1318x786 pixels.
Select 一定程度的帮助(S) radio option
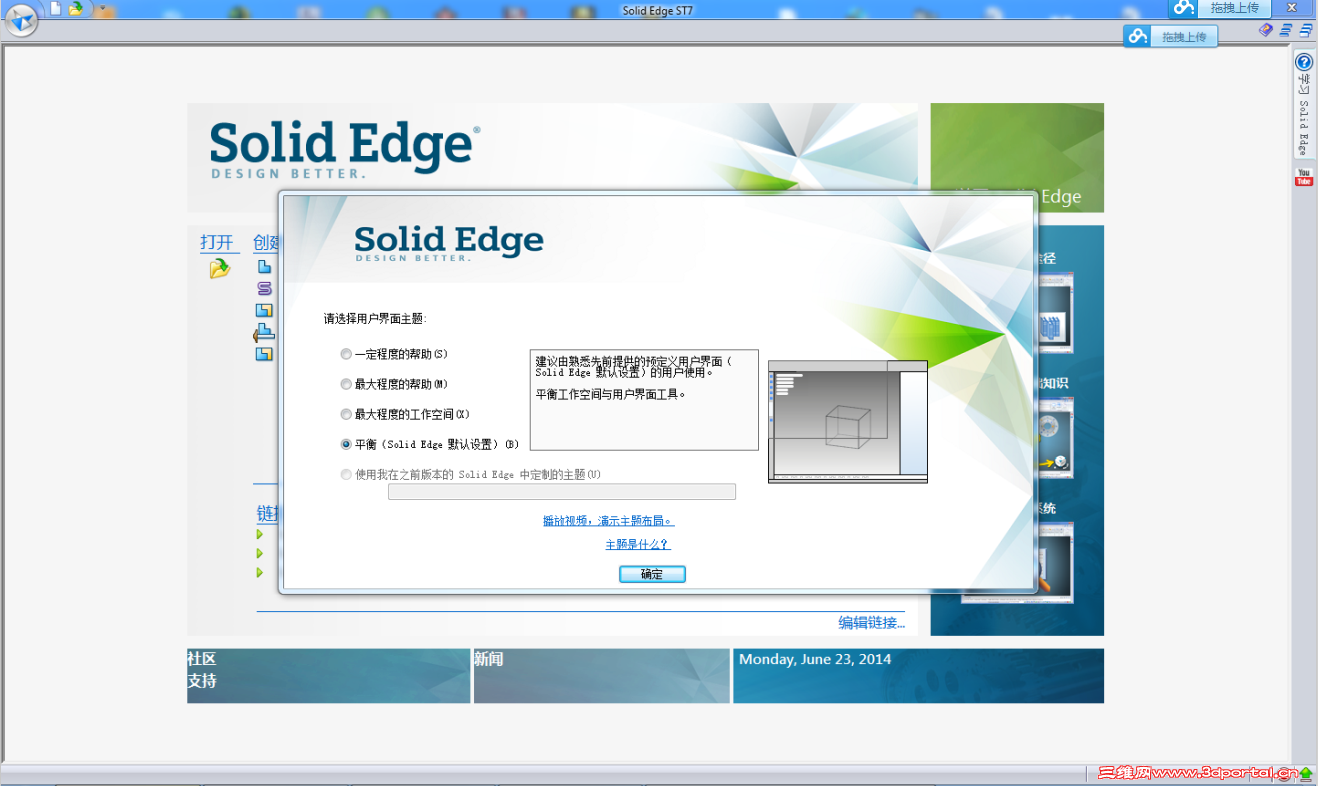click(x=394, y=354)
